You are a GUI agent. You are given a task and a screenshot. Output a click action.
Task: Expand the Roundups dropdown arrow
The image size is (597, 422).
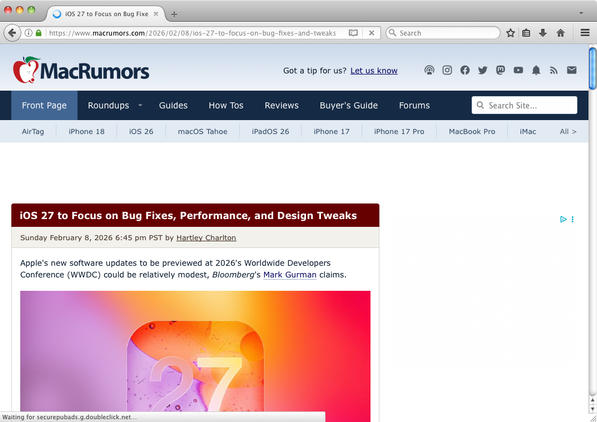[140, 105]
